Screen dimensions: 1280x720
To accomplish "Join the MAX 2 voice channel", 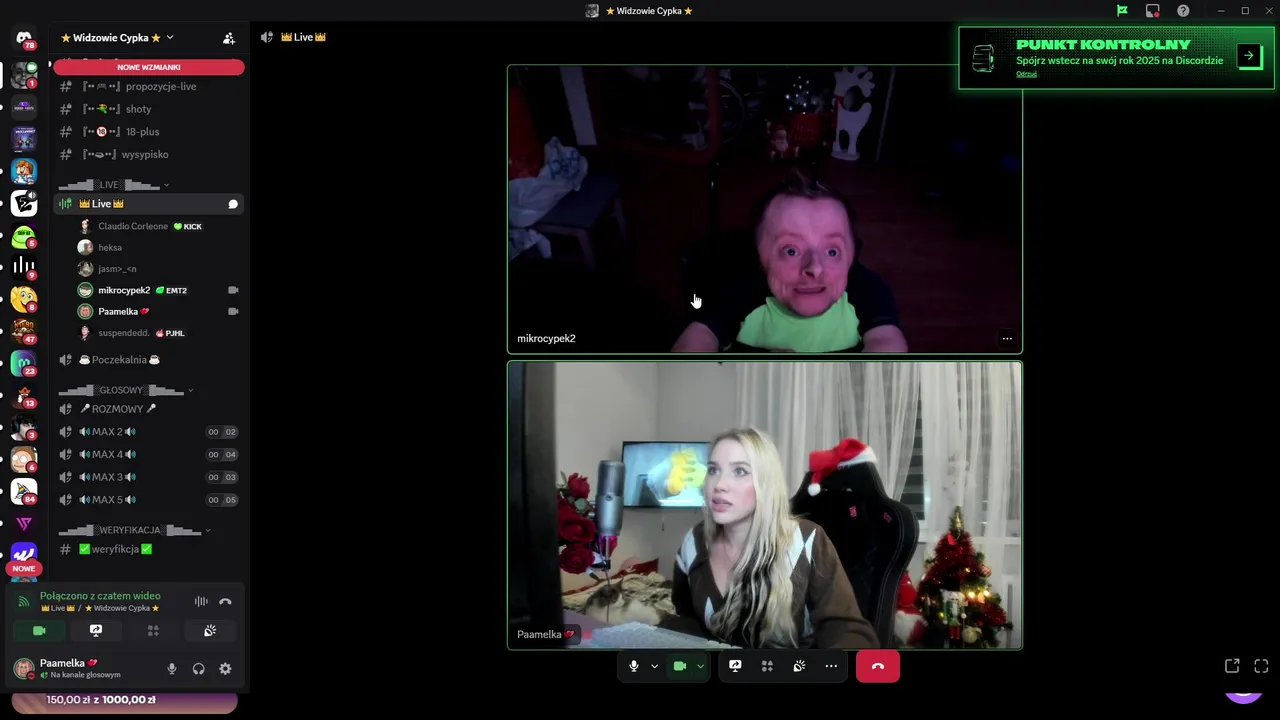I will [149, 432].
